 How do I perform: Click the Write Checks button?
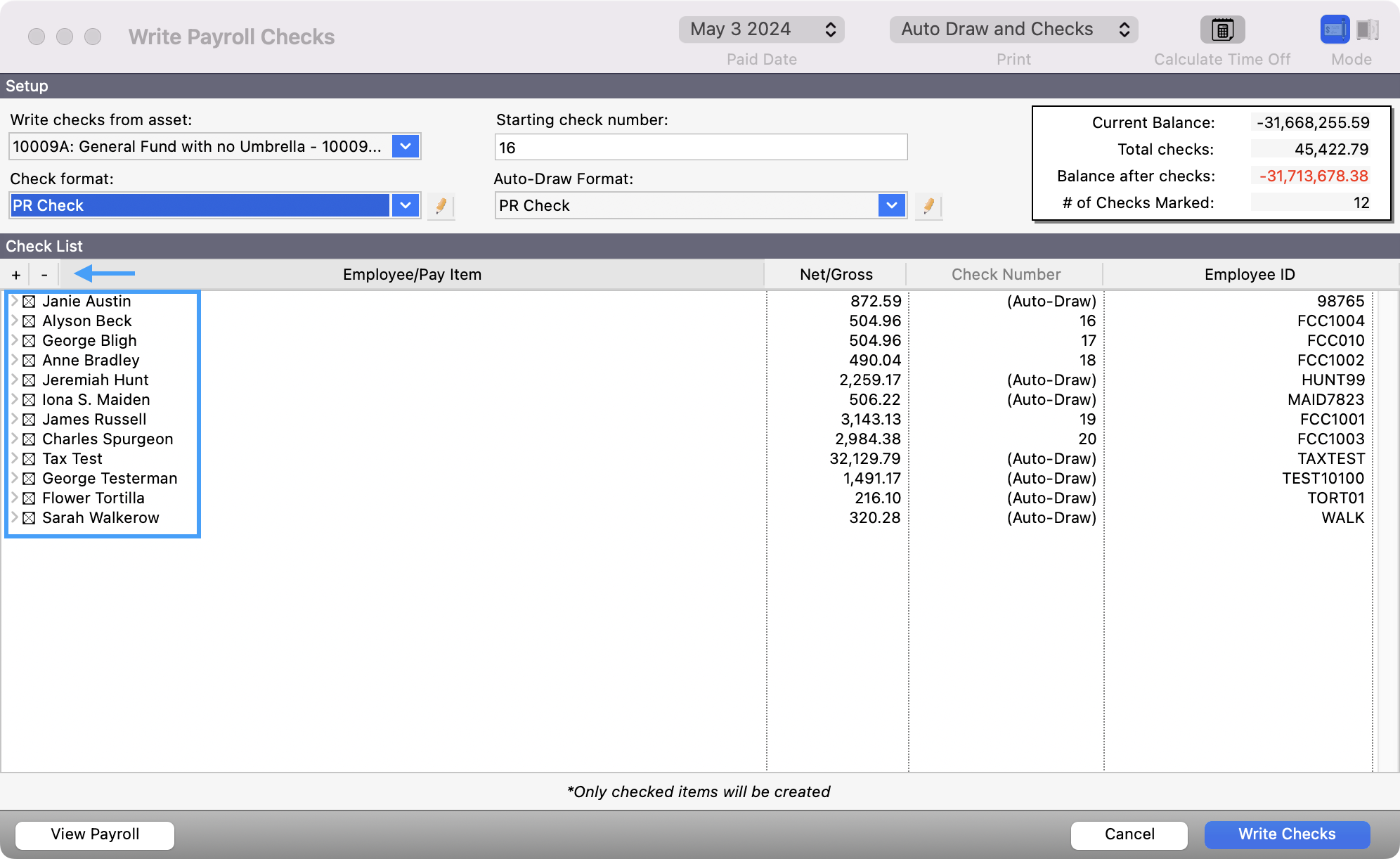tap(1286, 834)
